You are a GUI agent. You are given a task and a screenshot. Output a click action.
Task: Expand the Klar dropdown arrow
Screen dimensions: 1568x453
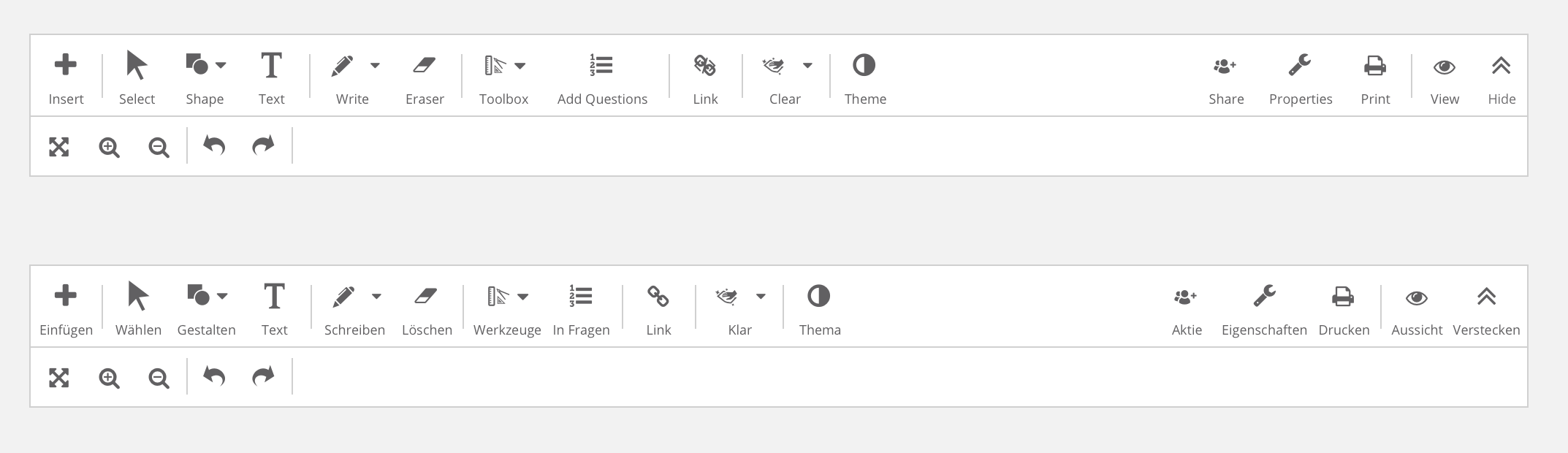(761, 297)
